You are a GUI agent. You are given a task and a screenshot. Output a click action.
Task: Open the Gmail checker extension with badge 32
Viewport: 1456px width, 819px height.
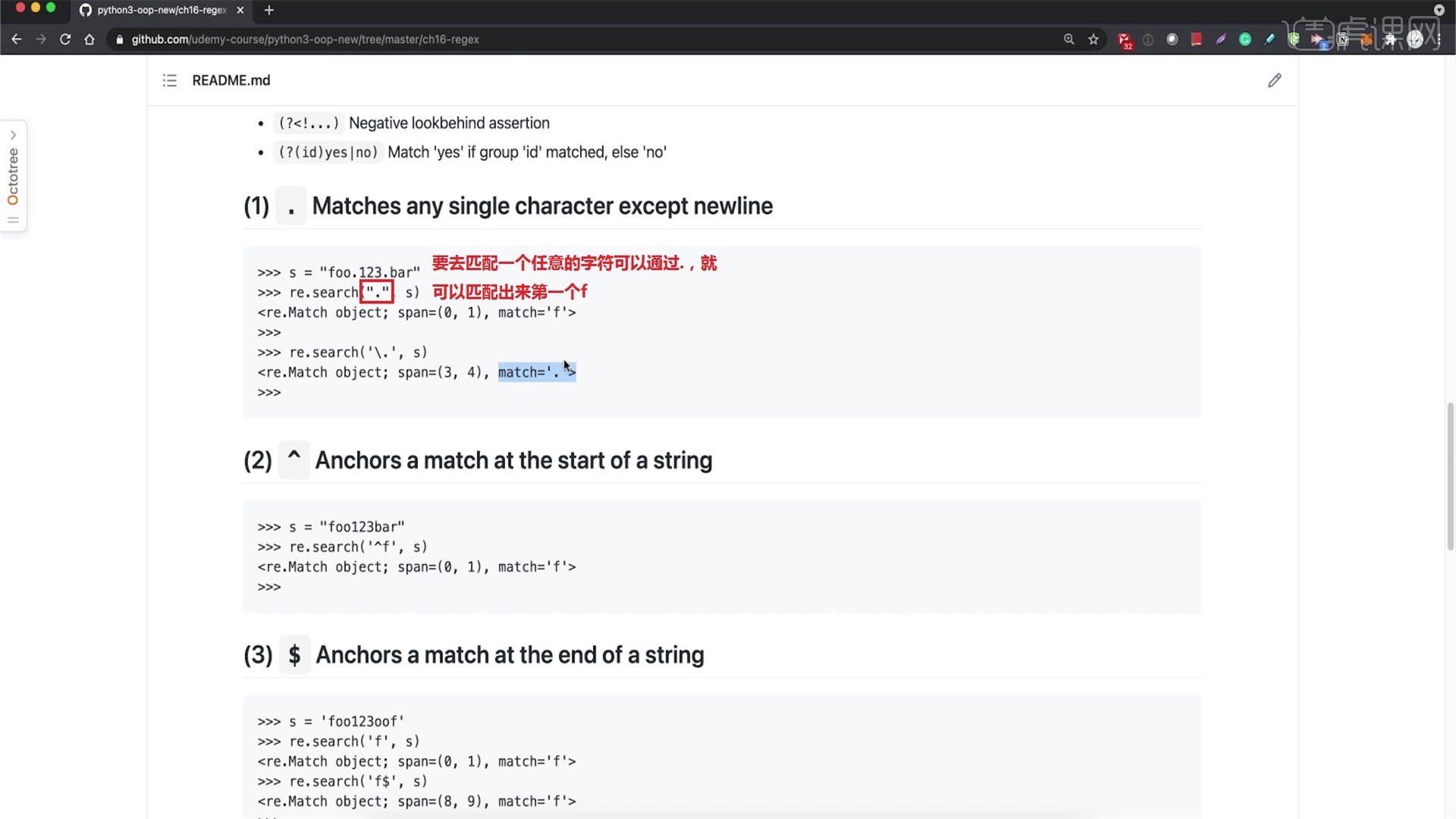[x=1125, y=40]
